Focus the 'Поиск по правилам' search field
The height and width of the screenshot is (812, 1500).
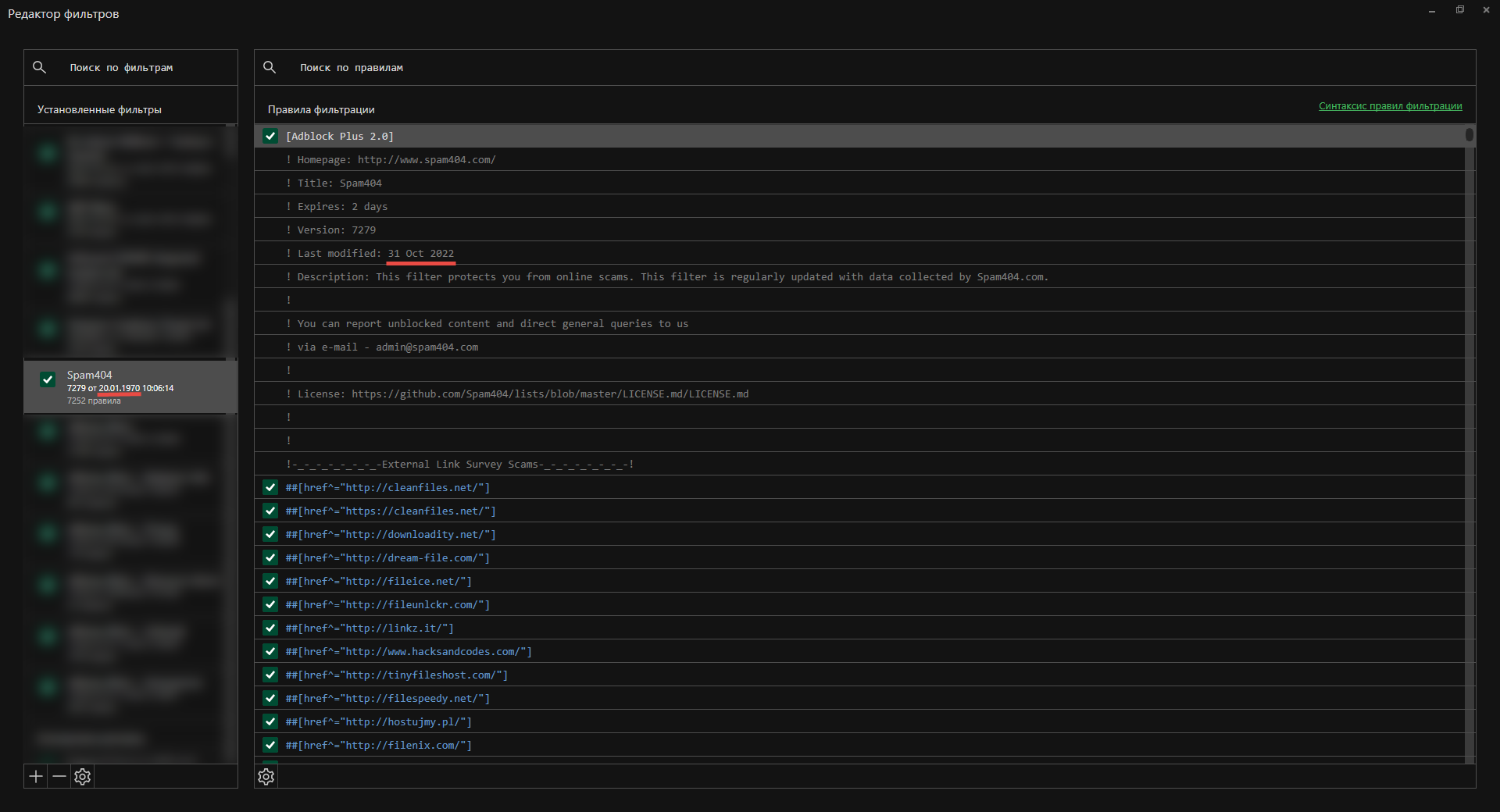tap(865, 68)
